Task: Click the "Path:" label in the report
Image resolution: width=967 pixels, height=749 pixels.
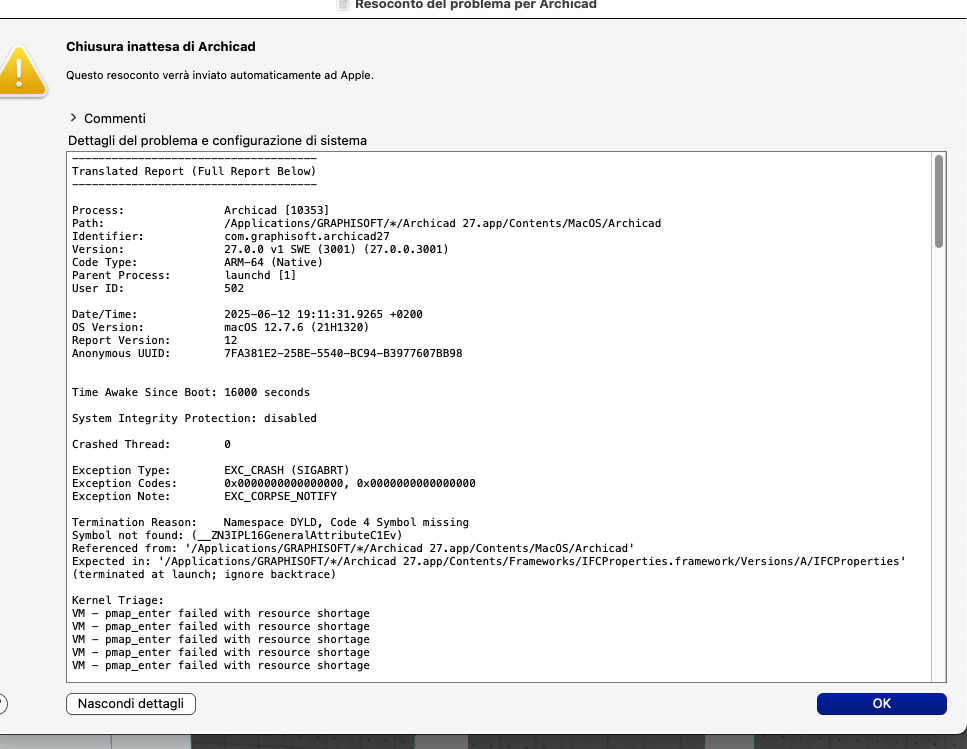Action: point(88,223)
